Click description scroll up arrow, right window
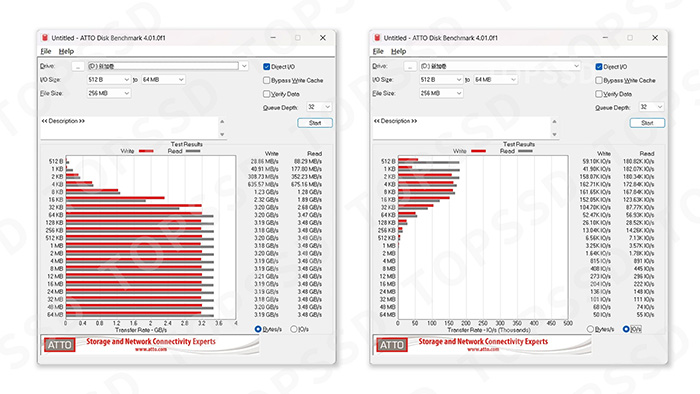 click(x=554, y=121)
